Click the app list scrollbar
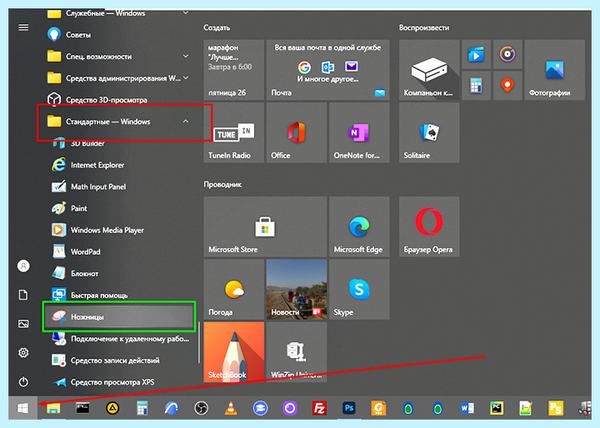The image size is (600, 428). pyautogui.click(x=199, y=342)
